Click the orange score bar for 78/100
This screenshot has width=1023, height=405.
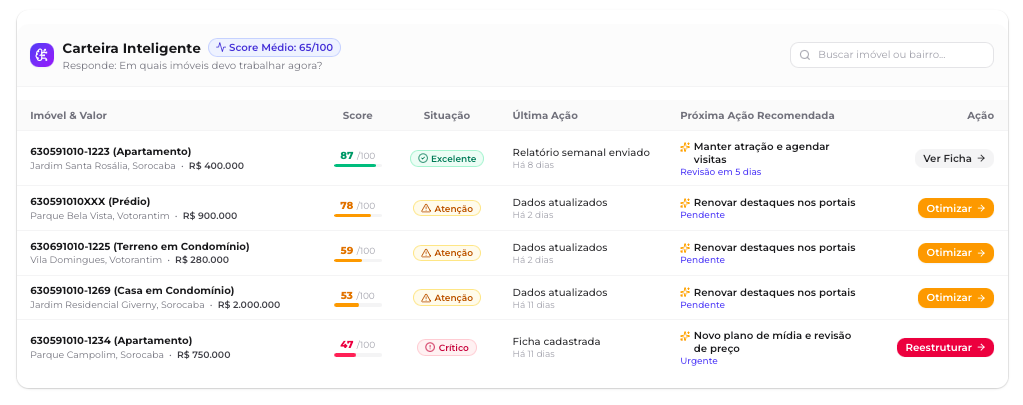point(358,215)
